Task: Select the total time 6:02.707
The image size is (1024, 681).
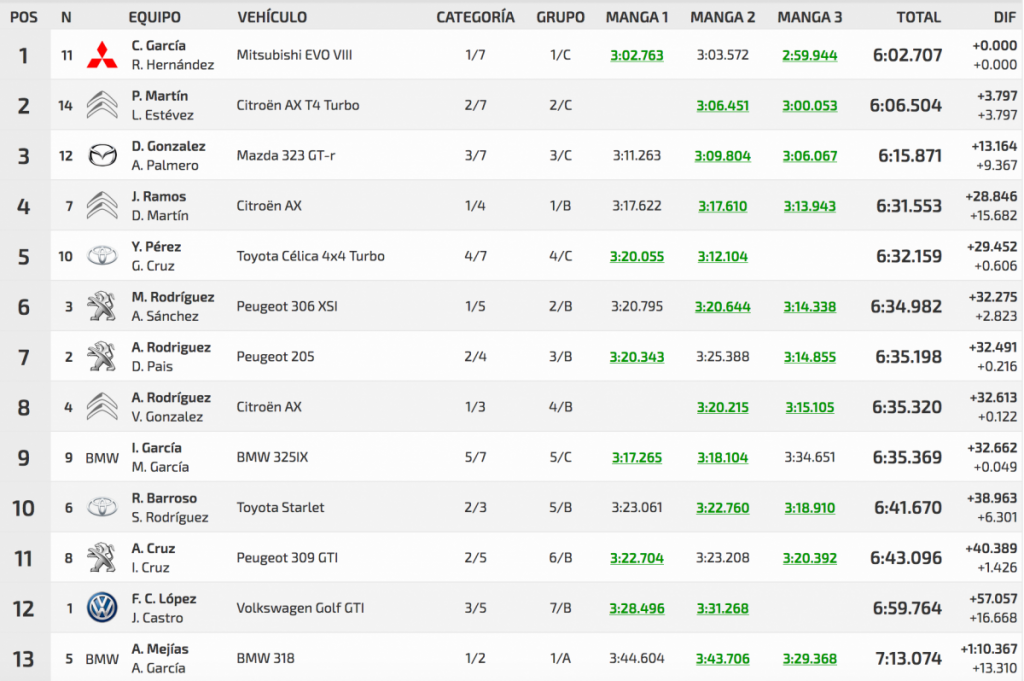Action: tap(907, 56)
